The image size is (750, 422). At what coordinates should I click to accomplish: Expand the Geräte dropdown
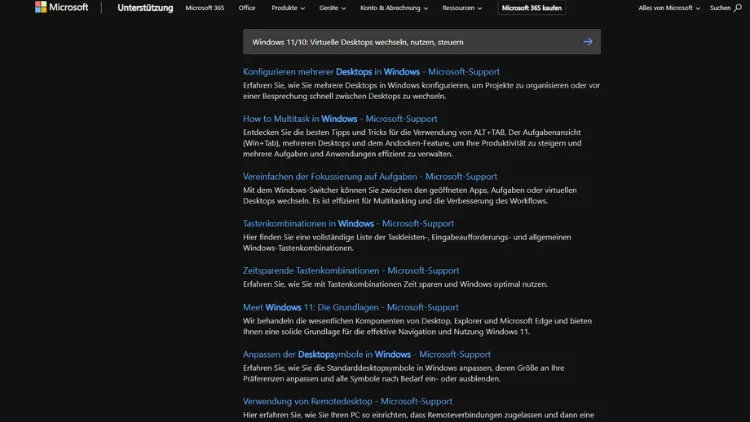(x=332, y=8)
